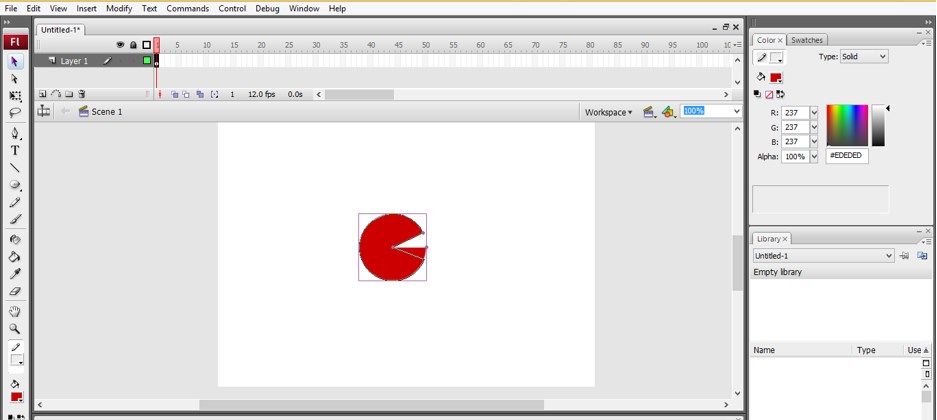Screen dimensions: 937x420
Task: Click the hide-timeline icon left of Scene 1
Action: pyautogui.click(x=44, y=112)
